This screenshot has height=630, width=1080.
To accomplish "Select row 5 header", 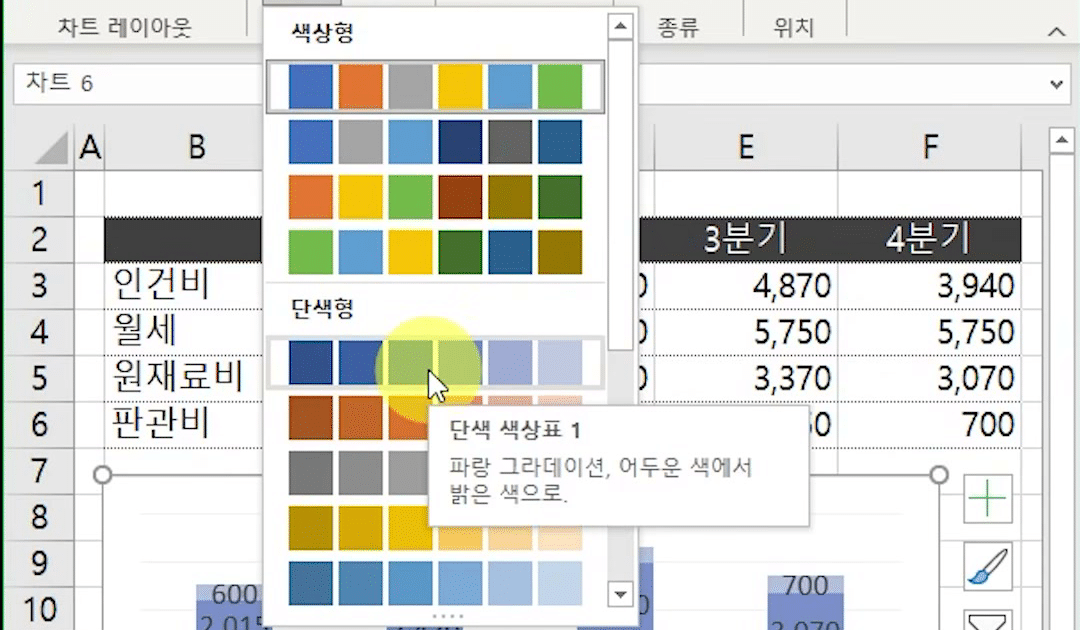I will pyautogui.click(x=39, y=378).
